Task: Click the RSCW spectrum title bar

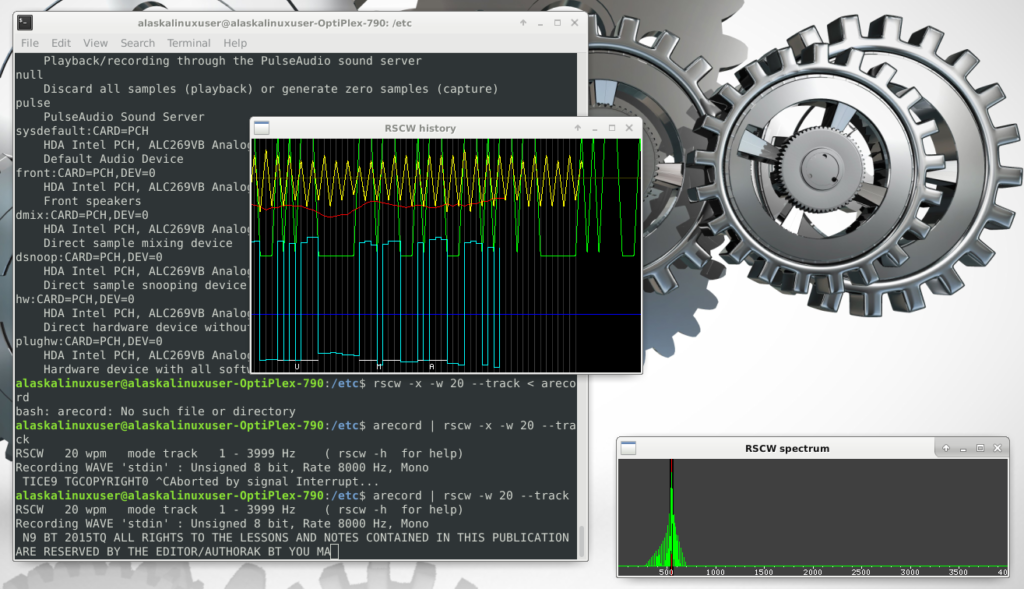Action: click(789, 448)
